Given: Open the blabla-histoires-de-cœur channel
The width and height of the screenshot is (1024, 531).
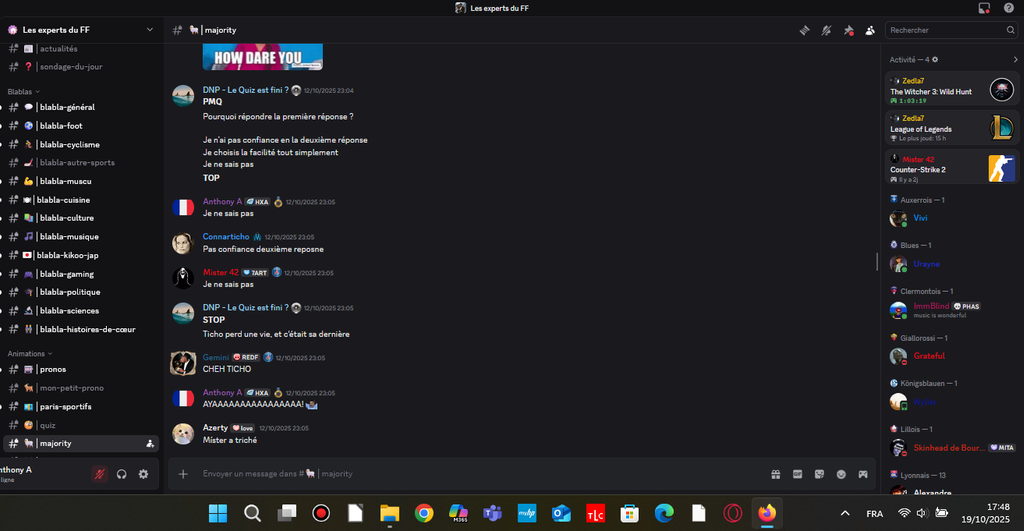Looking at the screenshot, I should [81, 329].
